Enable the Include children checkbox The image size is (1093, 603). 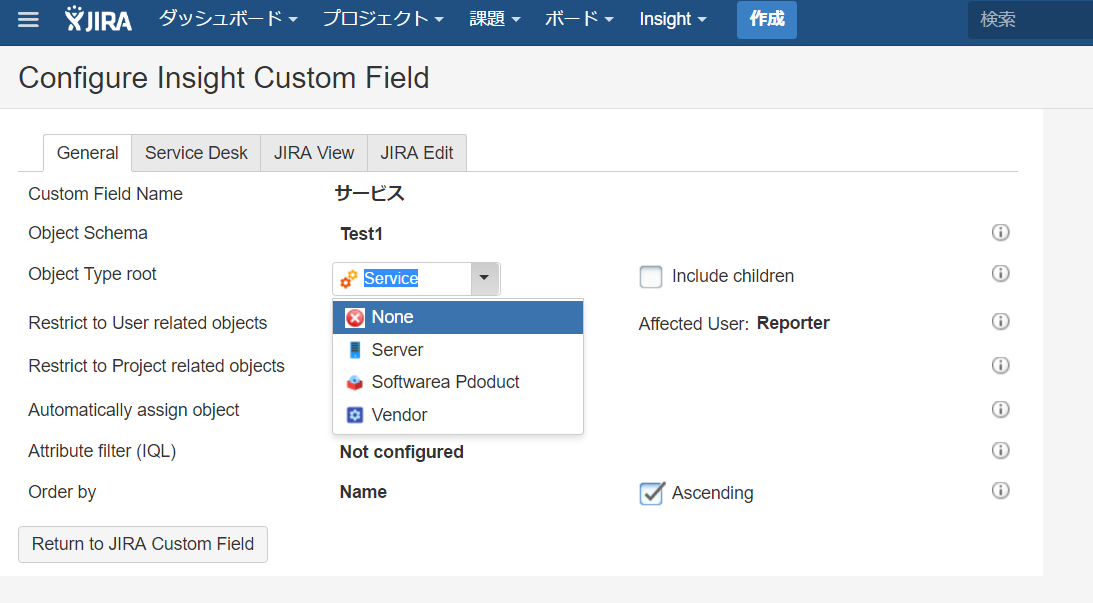tap(651, 277)
